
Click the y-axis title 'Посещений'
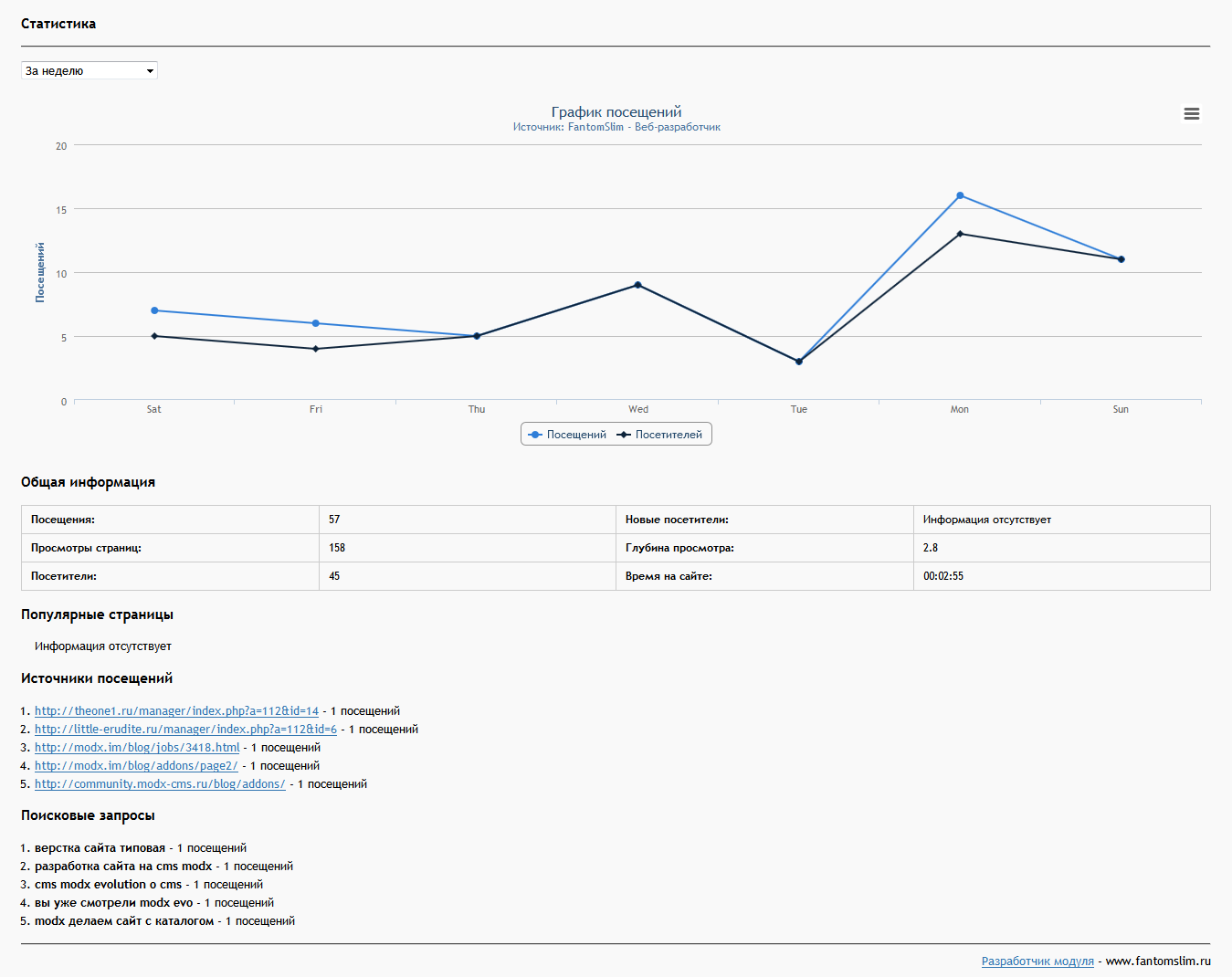[x=39, y=272]
